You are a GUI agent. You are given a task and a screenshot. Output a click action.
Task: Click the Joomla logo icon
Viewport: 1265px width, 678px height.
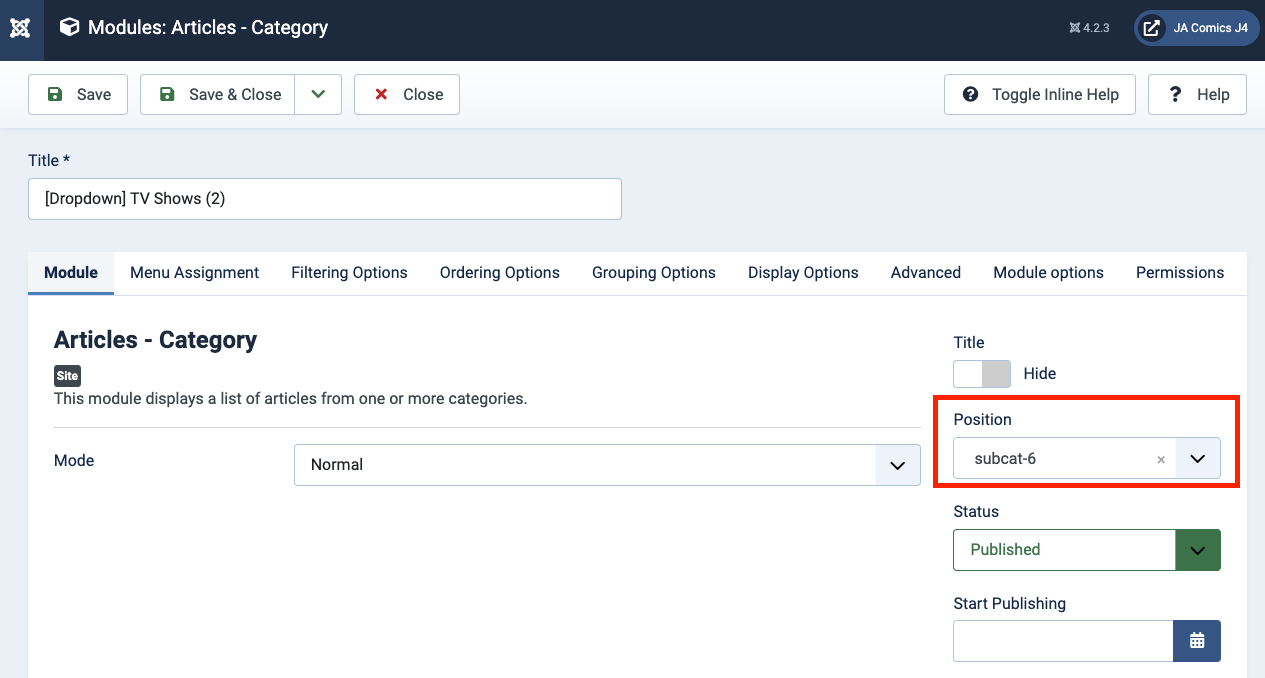pos(20,28)
